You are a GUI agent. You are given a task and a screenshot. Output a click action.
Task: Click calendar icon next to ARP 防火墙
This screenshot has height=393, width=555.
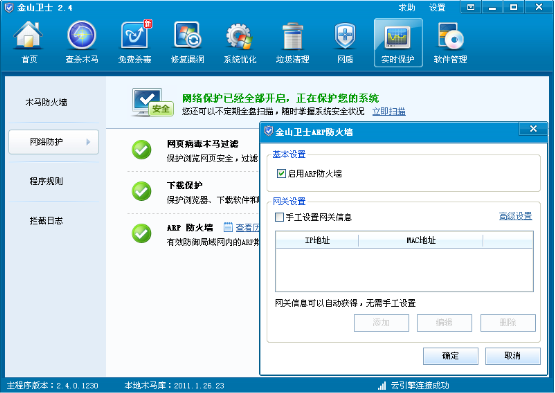[x=228, y=227]
